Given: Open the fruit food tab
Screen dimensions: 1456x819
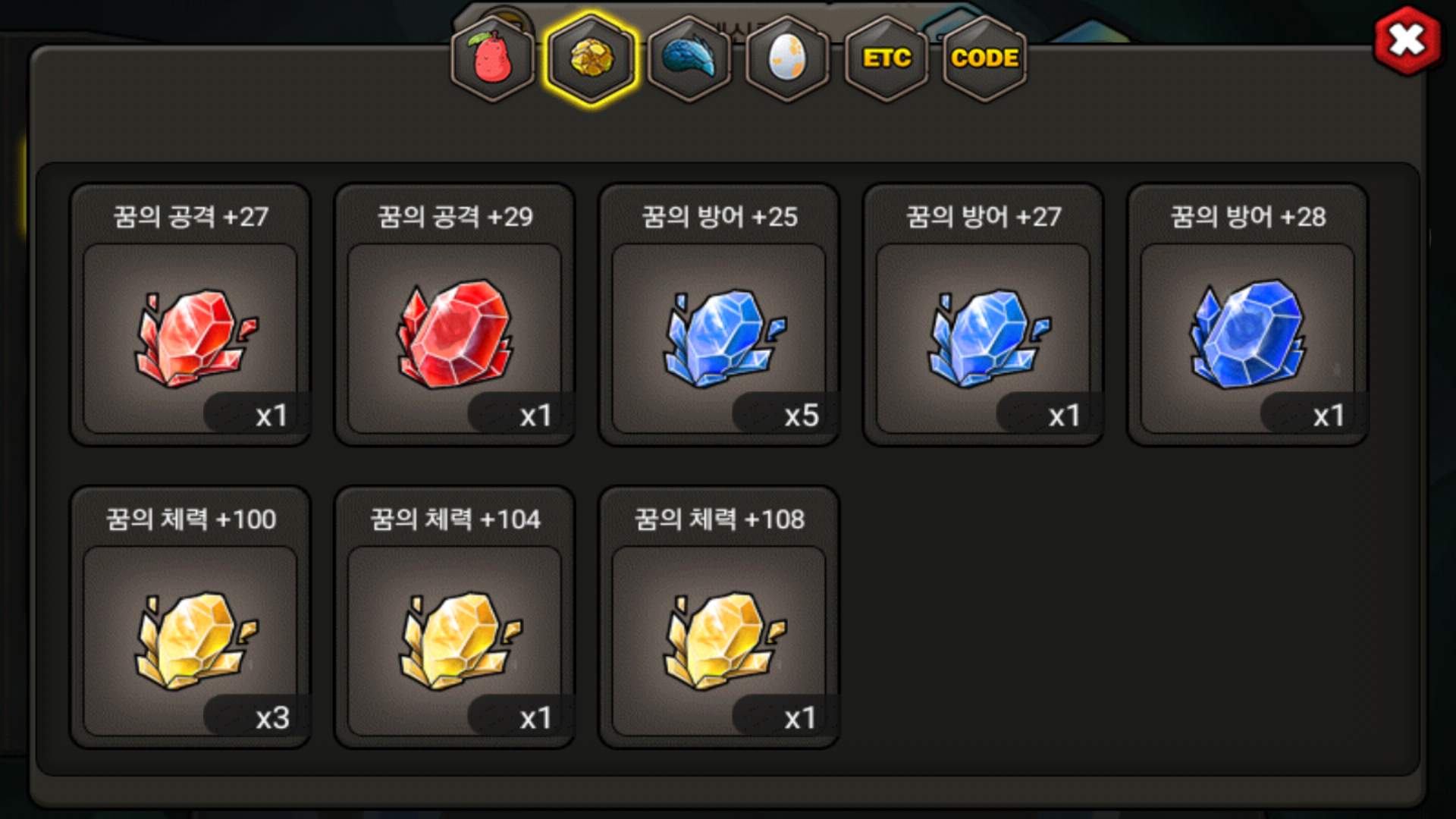Looking at the screenshot, I should tap(493, 59).
